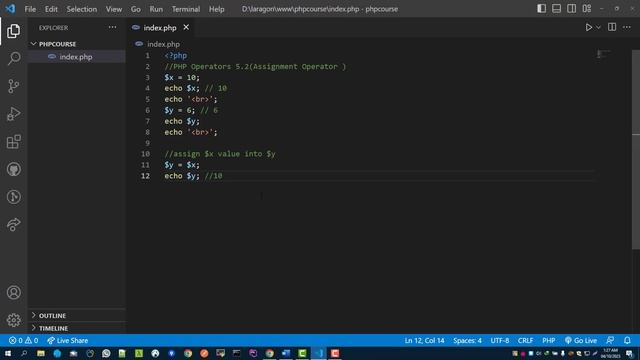Open the Customize Layout icon
Screen dimensions: 640x360
pyautogui.click(x=587, y=9)
